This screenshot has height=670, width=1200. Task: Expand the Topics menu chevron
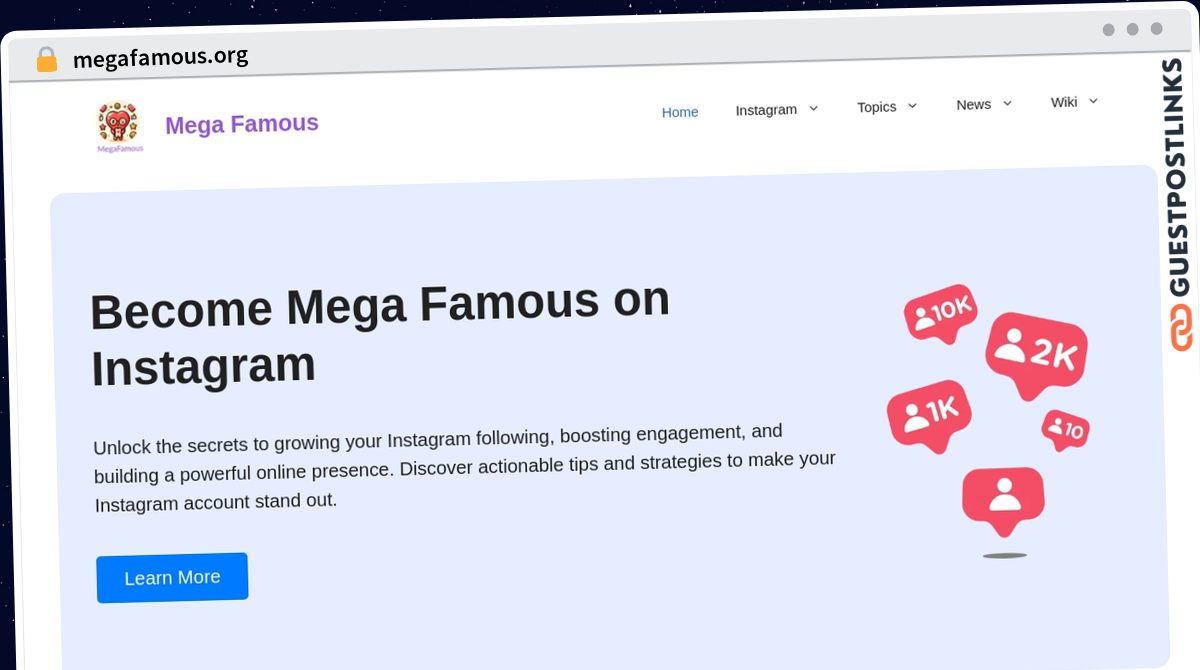point(911,105)
